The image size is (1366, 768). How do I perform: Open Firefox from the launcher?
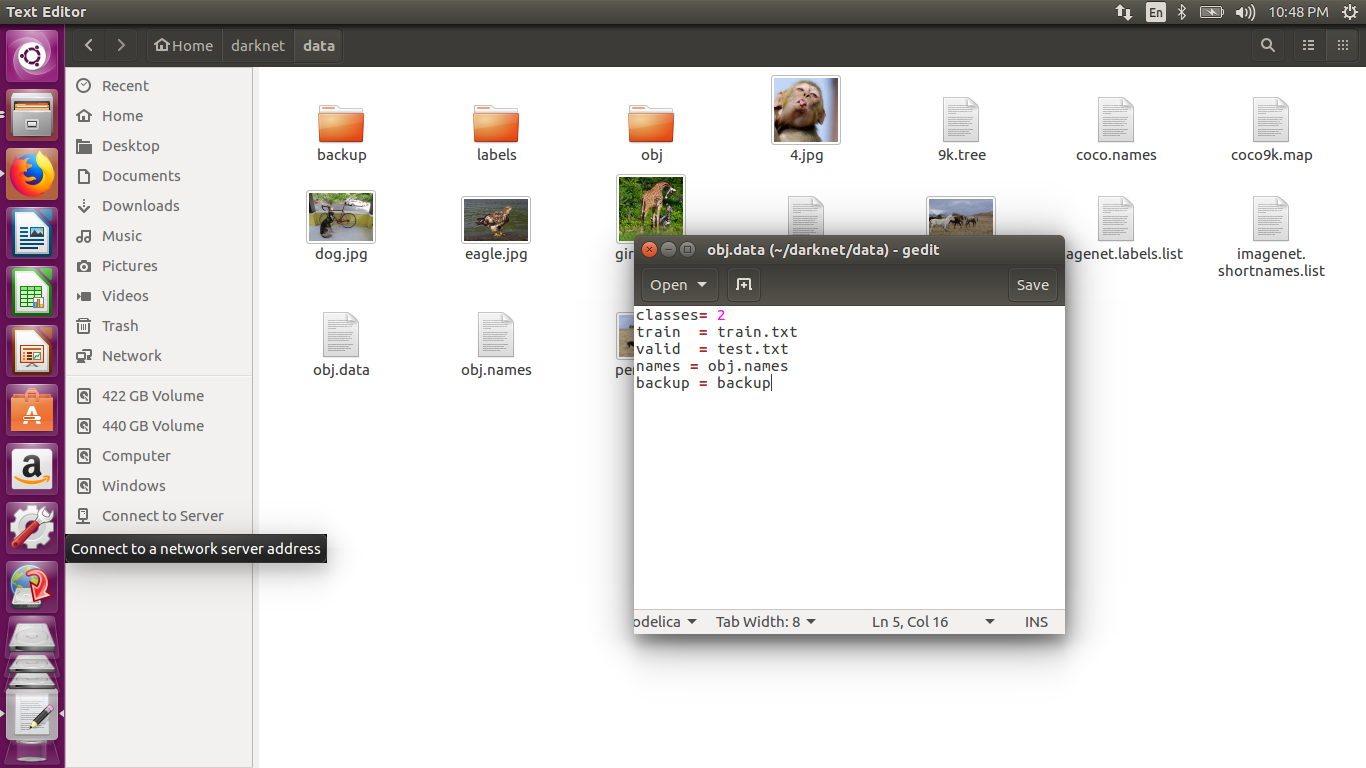[x=32, y=174]
